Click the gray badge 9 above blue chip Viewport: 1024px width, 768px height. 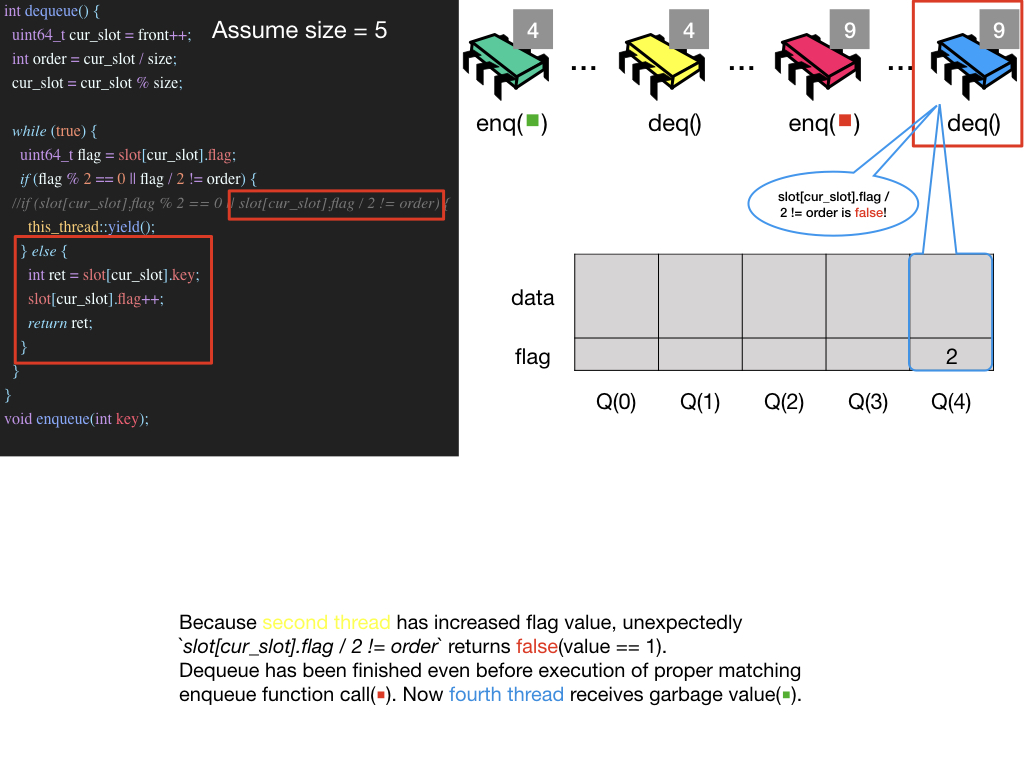[999, 29]
